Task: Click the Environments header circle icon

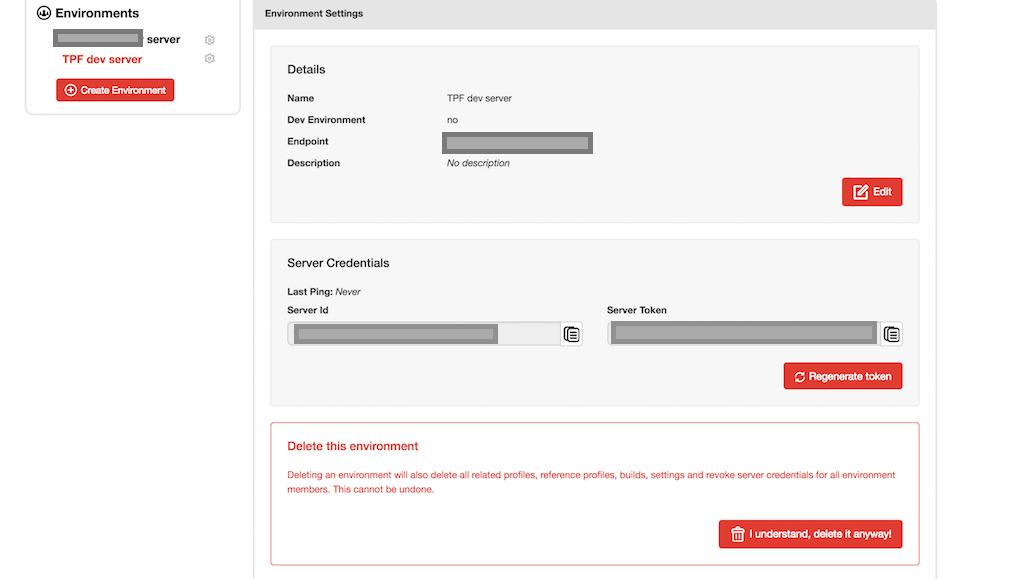Action: click(43, 14)
